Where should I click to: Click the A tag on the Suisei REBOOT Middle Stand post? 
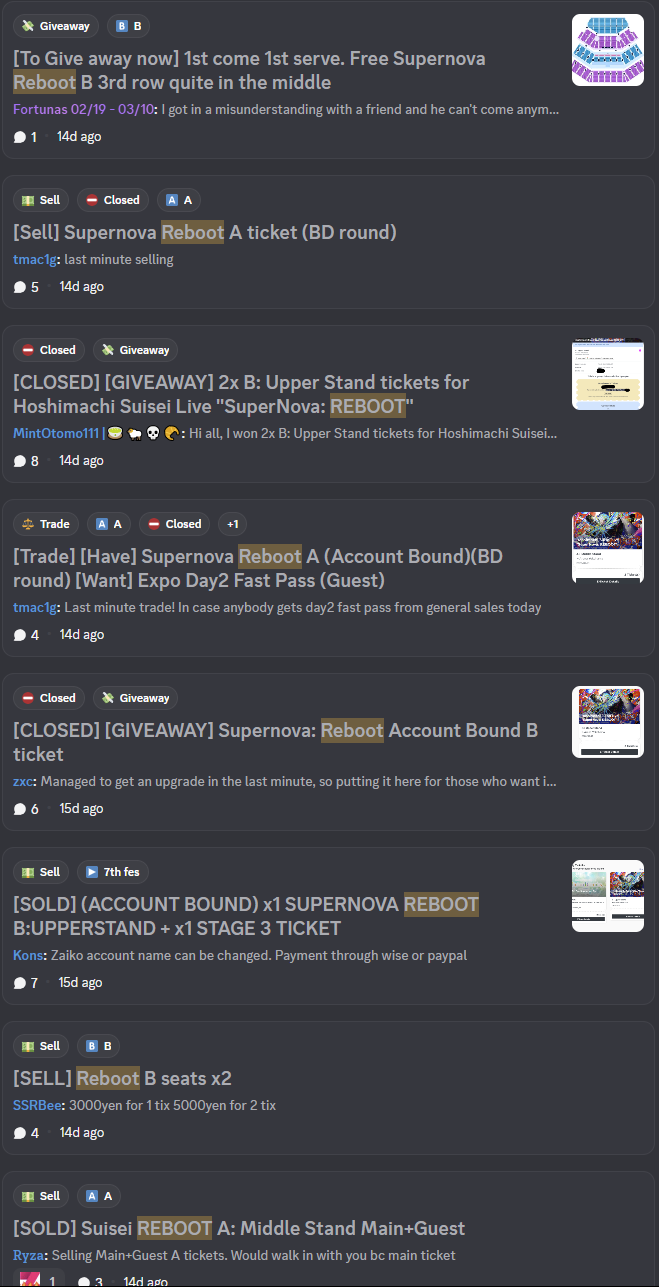point(99,1196)
